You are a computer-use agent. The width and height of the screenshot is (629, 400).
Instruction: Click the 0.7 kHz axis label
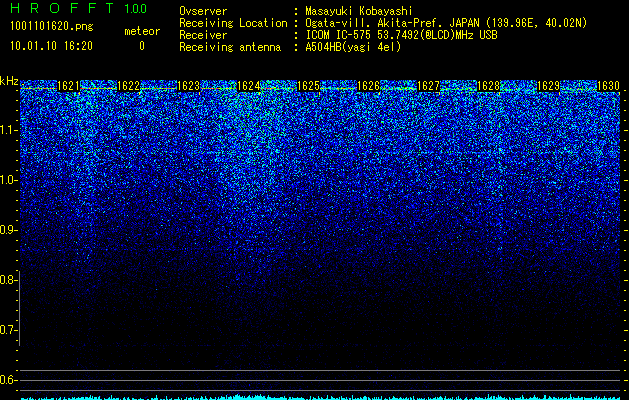pos(8,330)
